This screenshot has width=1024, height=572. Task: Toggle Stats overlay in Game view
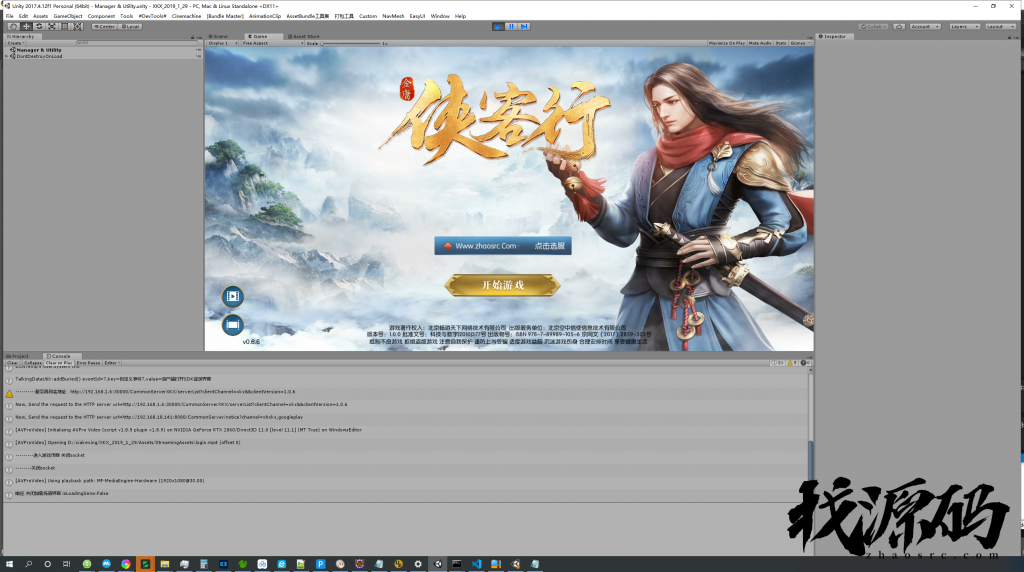click(781, 43)
